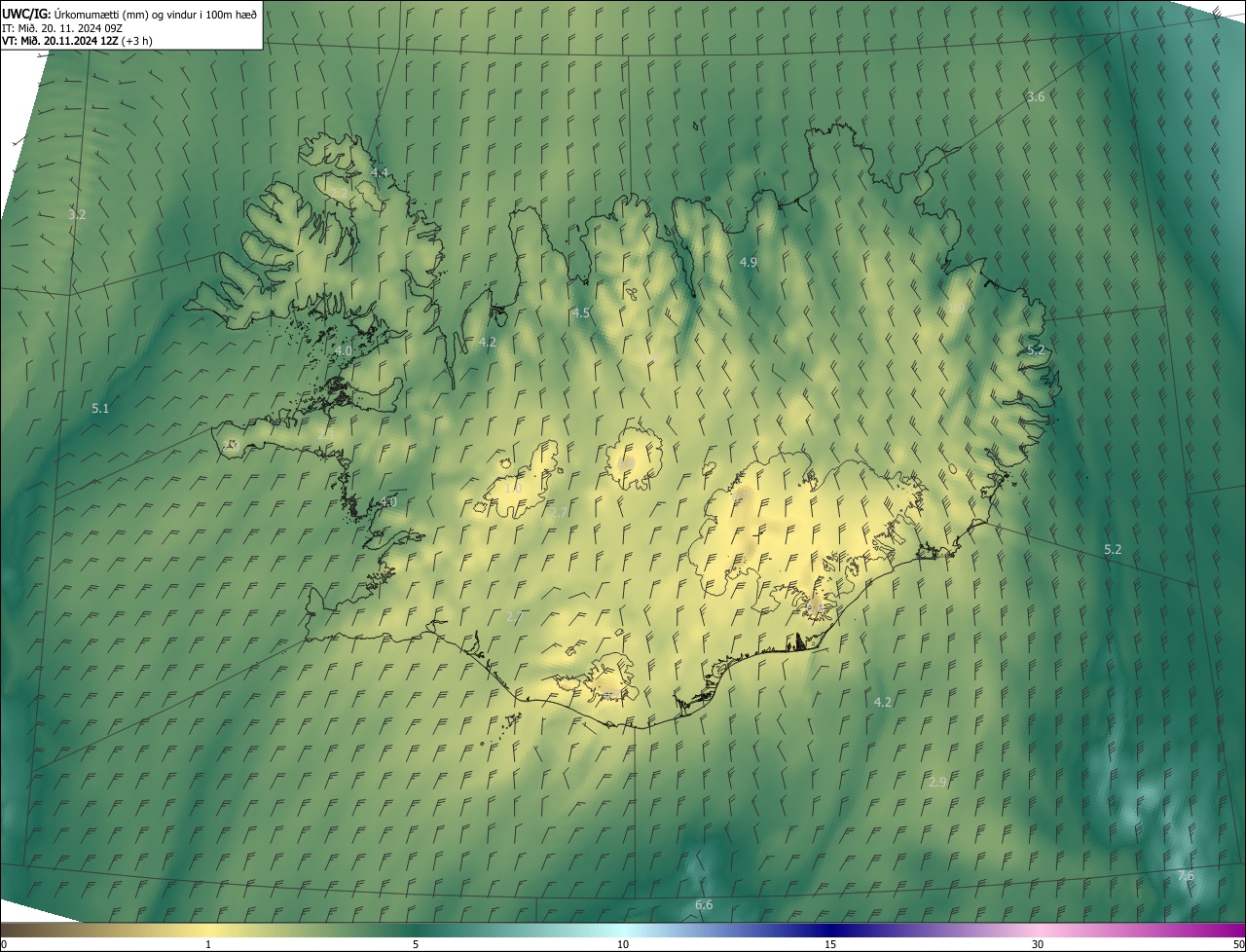Click the map title 'Úrkomumætti (mm) og vindur i 100m hæð'
This screenshot has width=1246, height=952.
pyautogui.click(x=156, y=14)
